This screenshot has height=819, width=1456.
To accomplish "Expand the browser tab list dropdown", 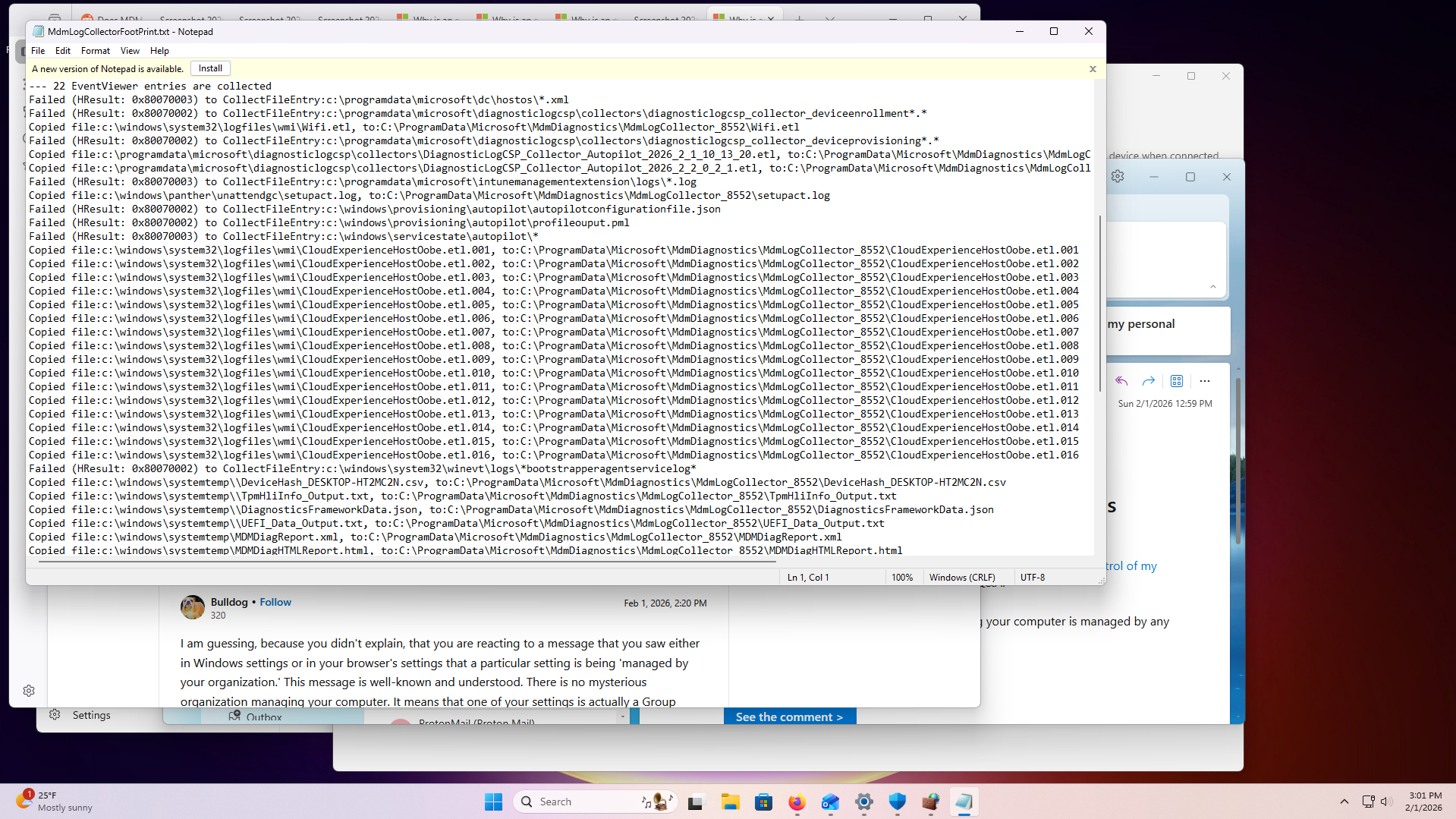I will click(x=830, y=18).
